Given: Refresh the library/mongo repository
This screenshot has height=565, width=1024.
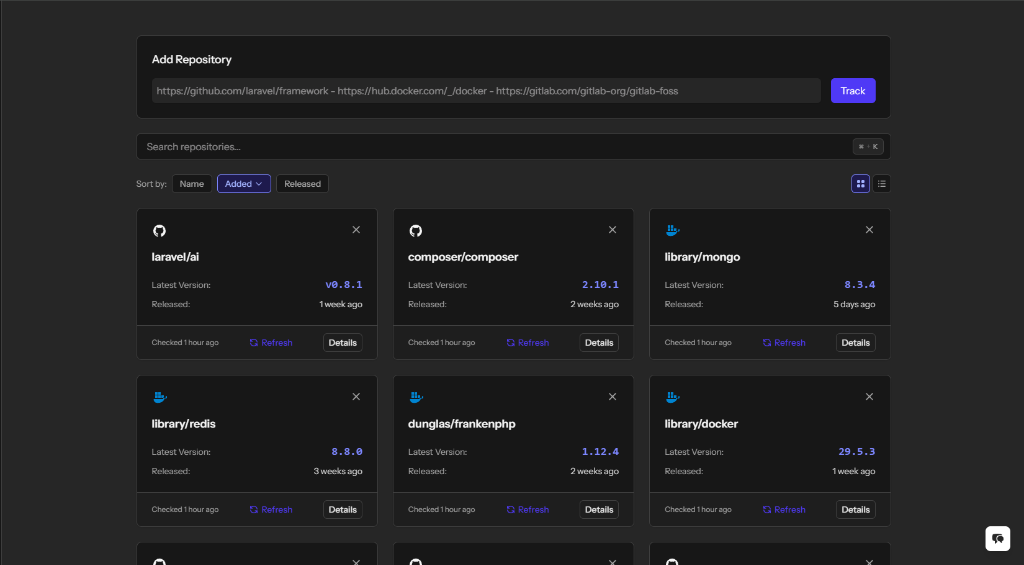Looking at the screenshot, I should (x=784, y=342).
